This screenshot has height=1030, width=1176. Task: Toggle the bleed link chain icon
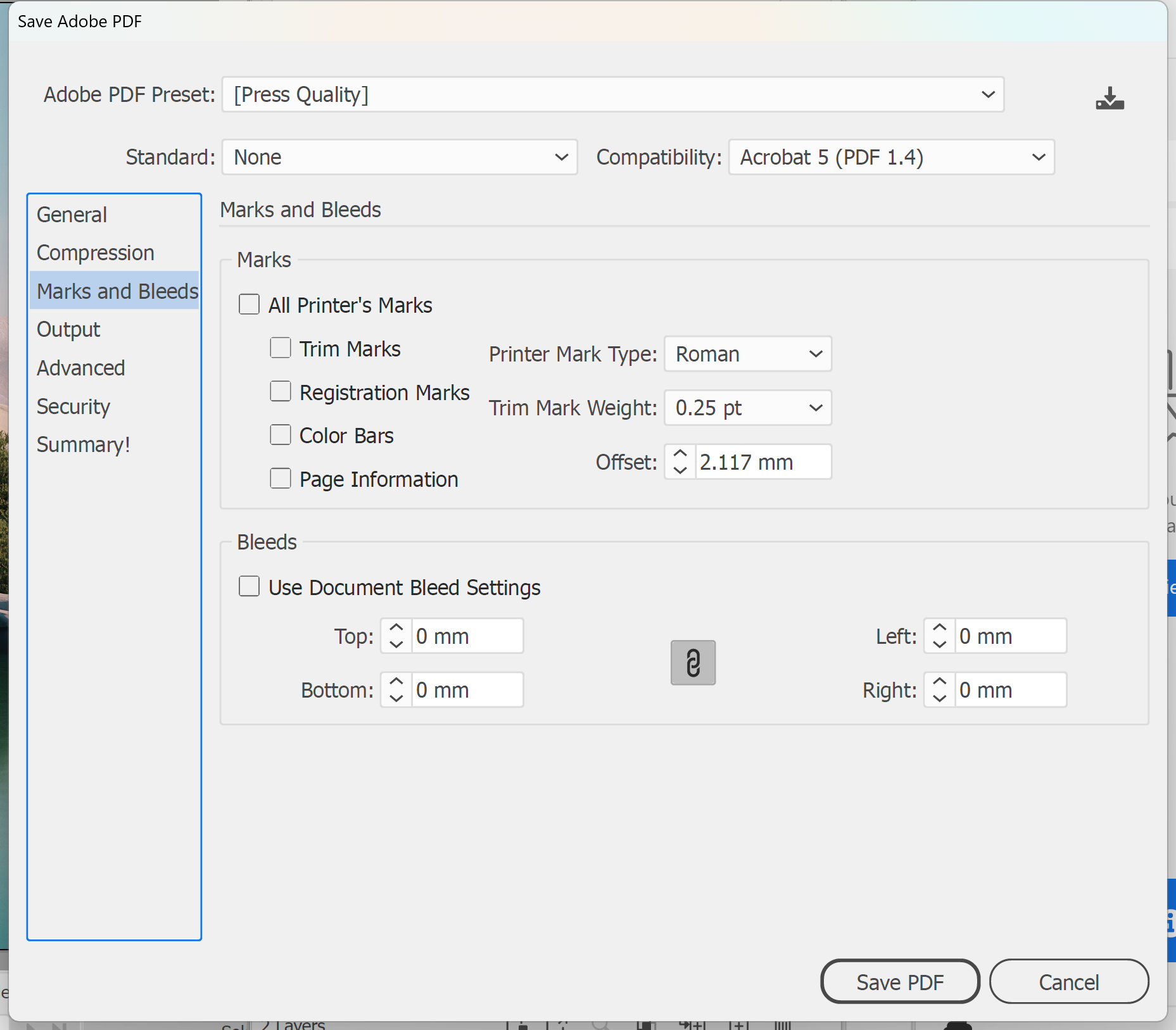point(693,663)
